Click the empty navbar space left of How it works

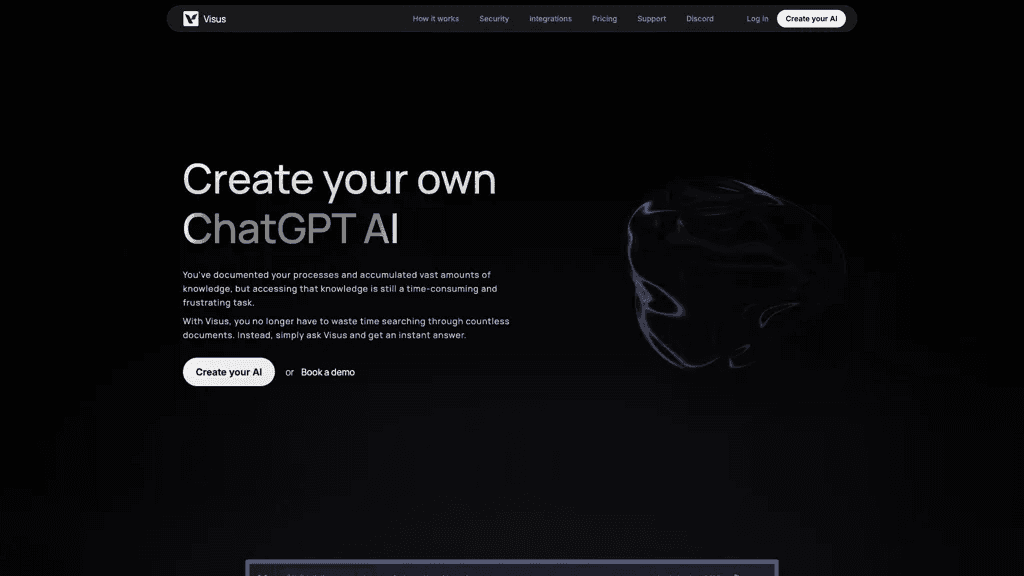point(319,19)
